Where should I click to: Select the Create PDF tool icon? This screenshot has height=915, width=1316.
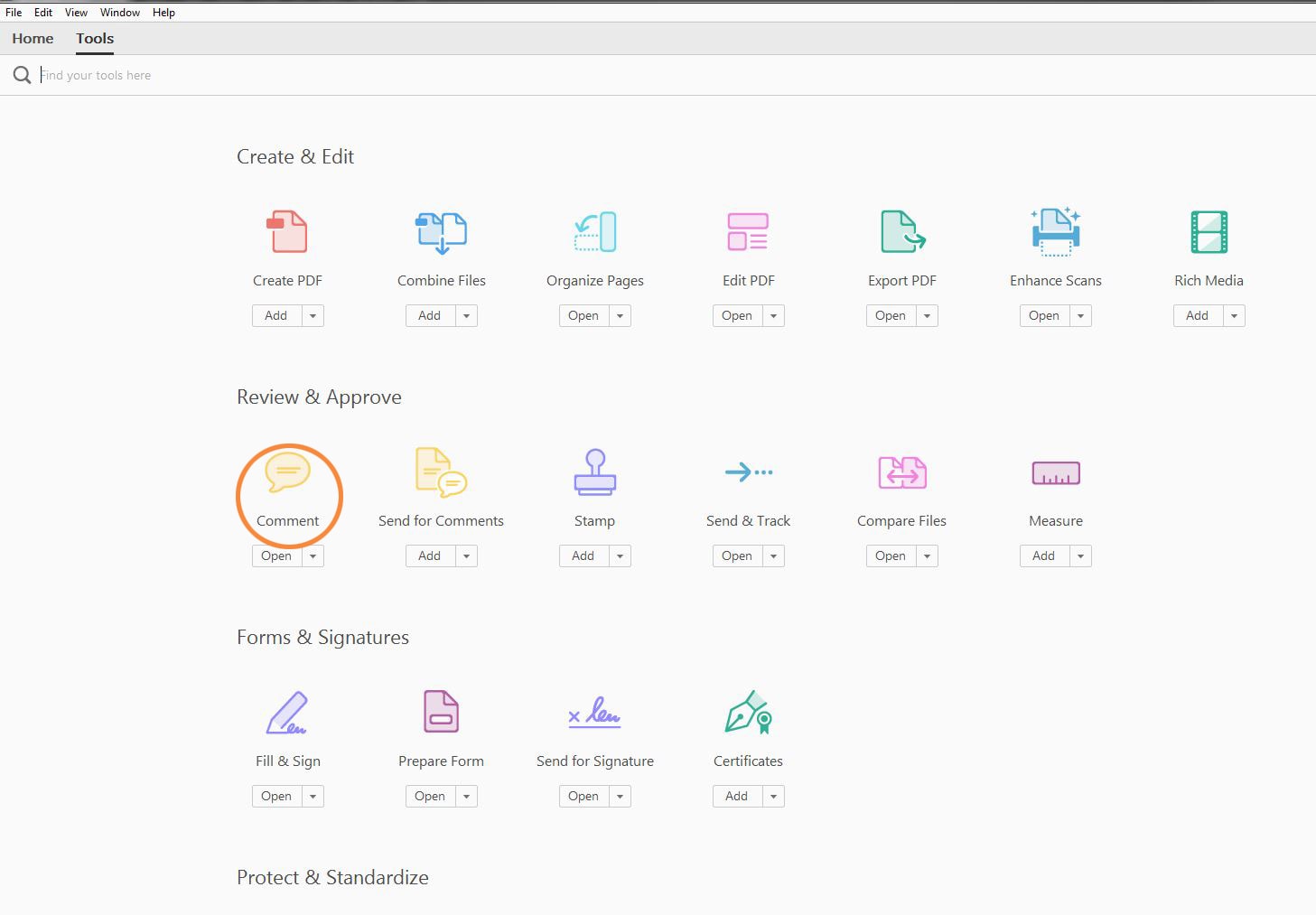(287, 231)
